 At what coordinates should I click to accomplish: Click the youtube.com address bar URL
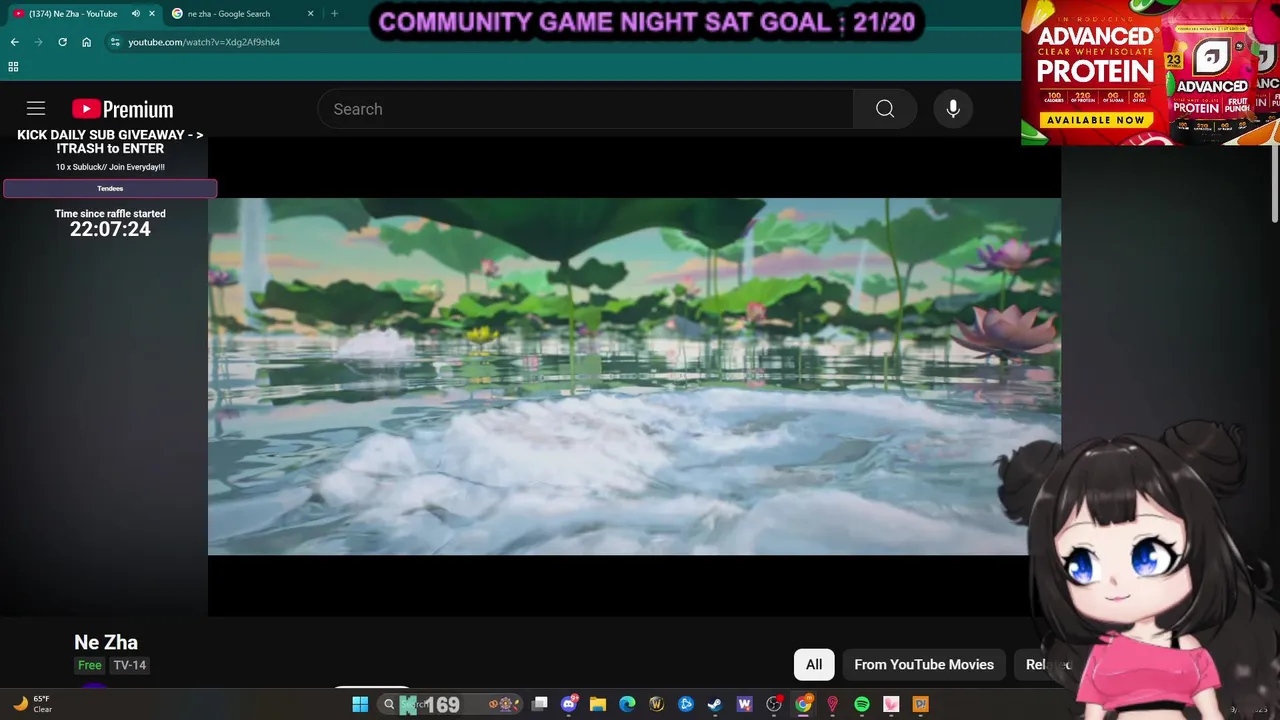coord(204,42)
